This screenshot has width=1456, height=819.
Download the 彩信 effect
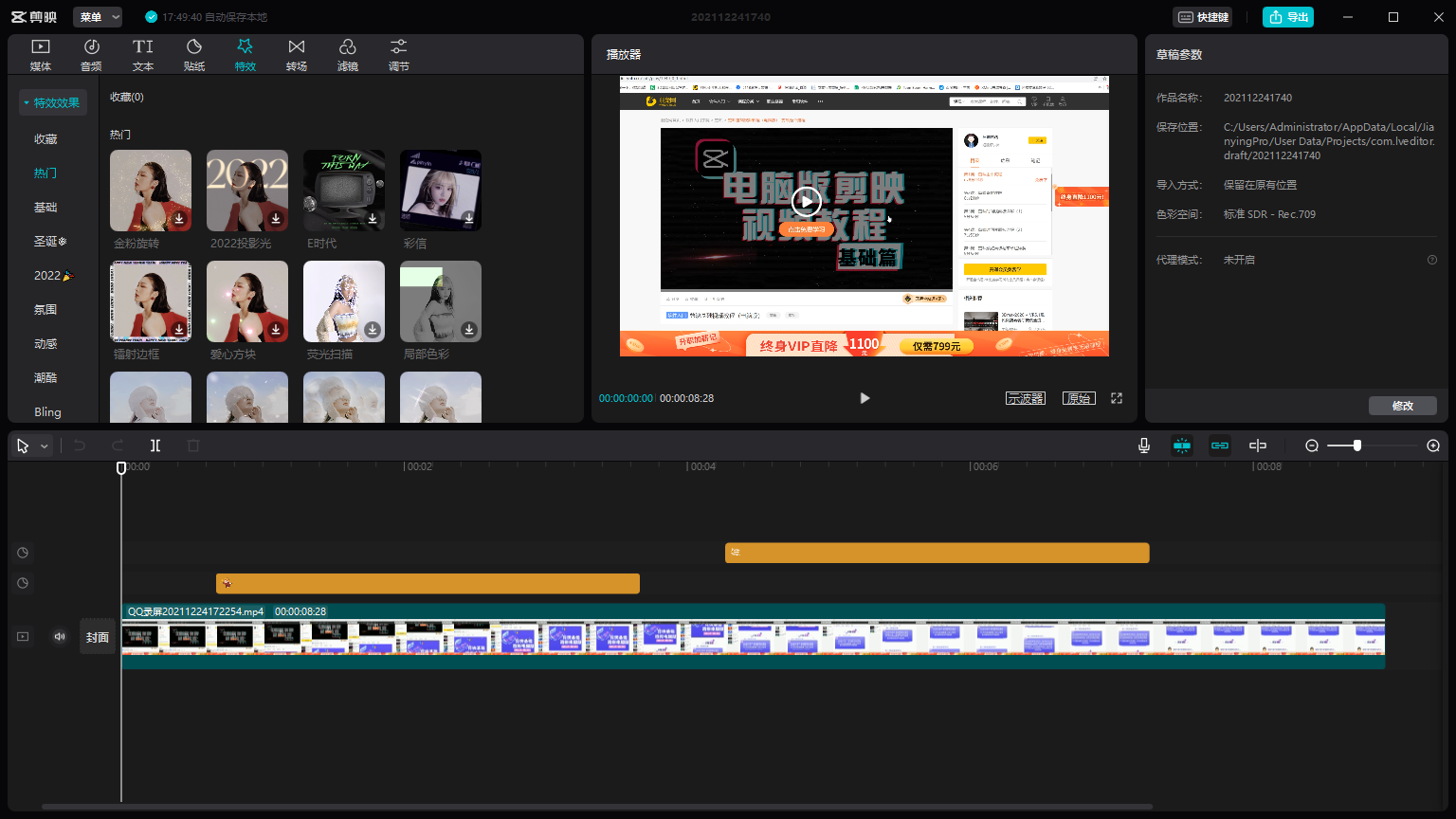pyautogui.click(x=469, y=219)
